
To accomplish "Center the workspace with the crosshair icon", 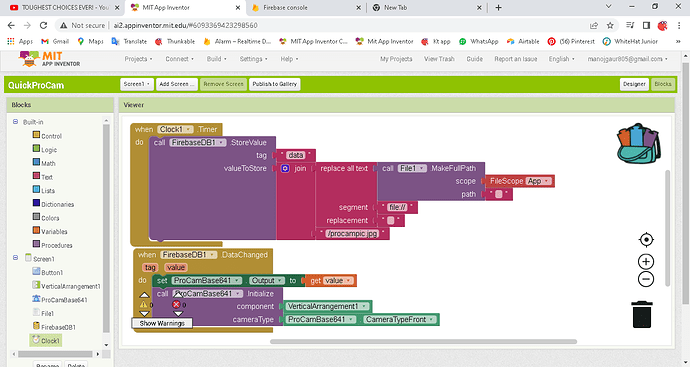I will tap(646, 240).
